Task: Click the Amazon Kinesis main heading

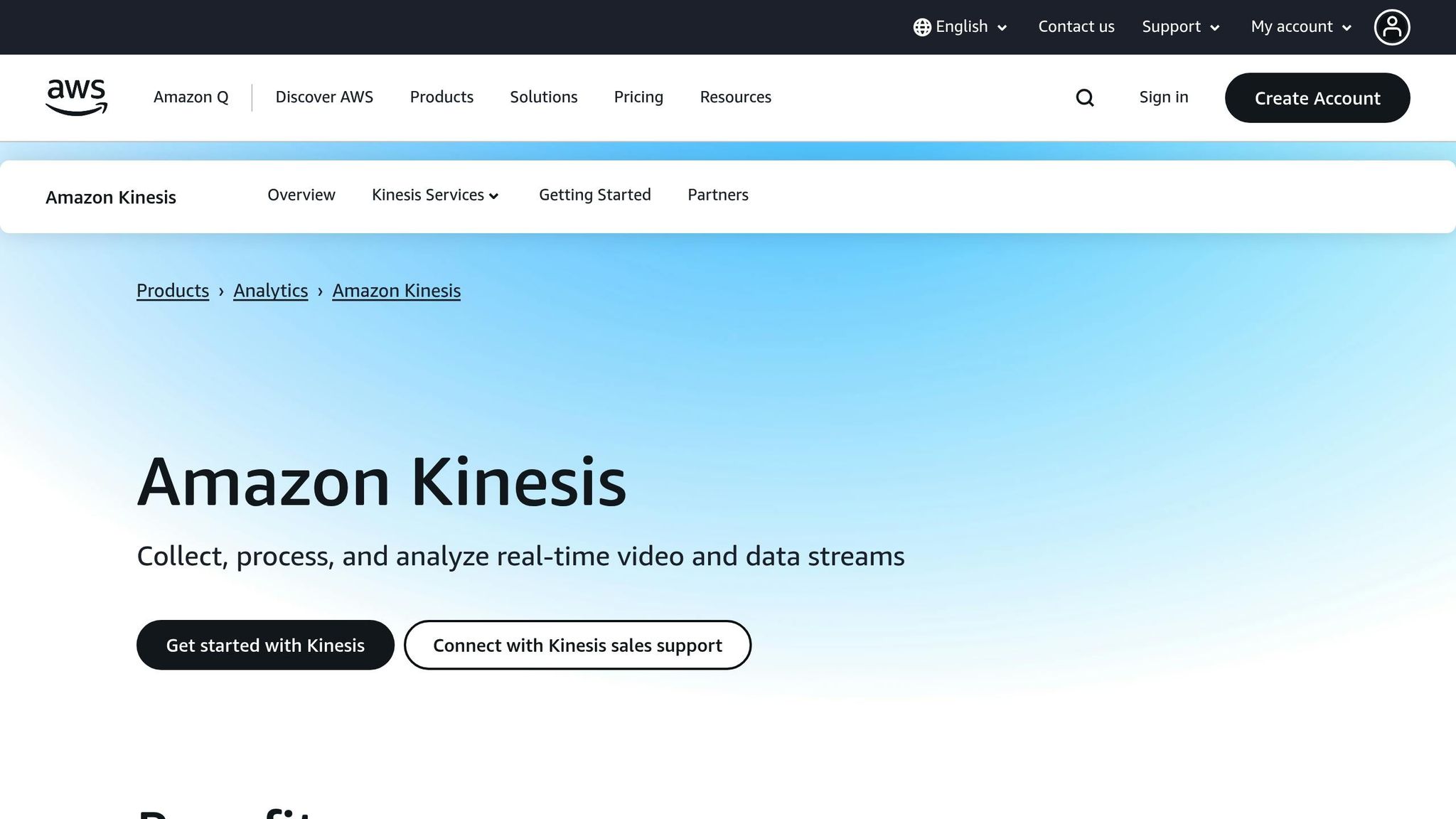Action: [382, 482]
